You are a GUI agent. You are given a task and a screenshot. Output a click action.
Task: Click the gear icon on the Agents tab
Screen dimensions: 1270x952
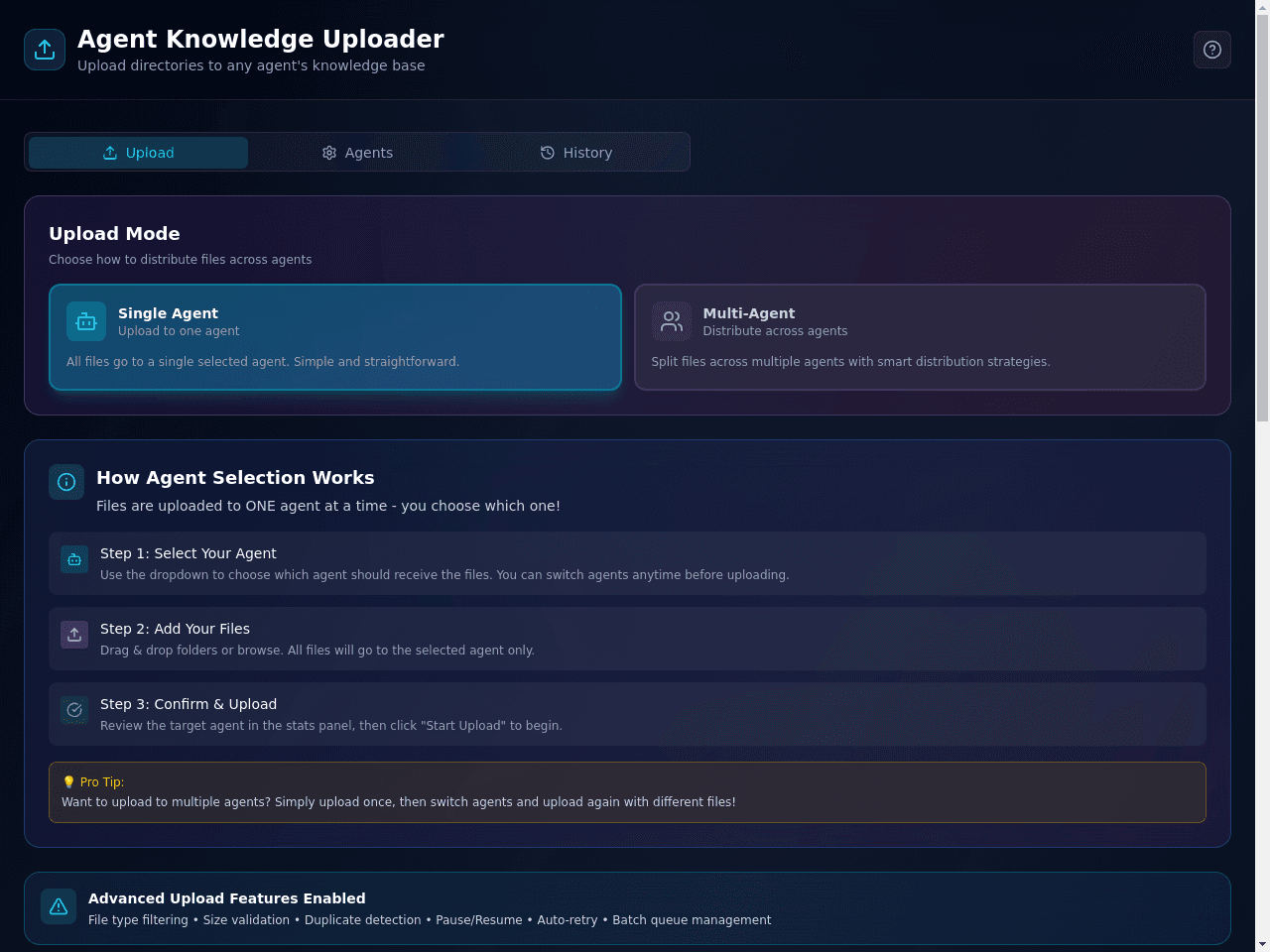click(329, 153)
